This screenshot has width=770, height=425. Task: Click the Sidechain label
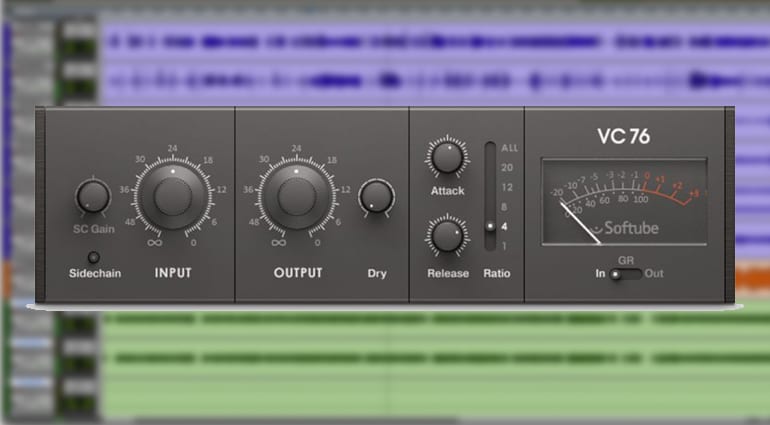(95, 273)
